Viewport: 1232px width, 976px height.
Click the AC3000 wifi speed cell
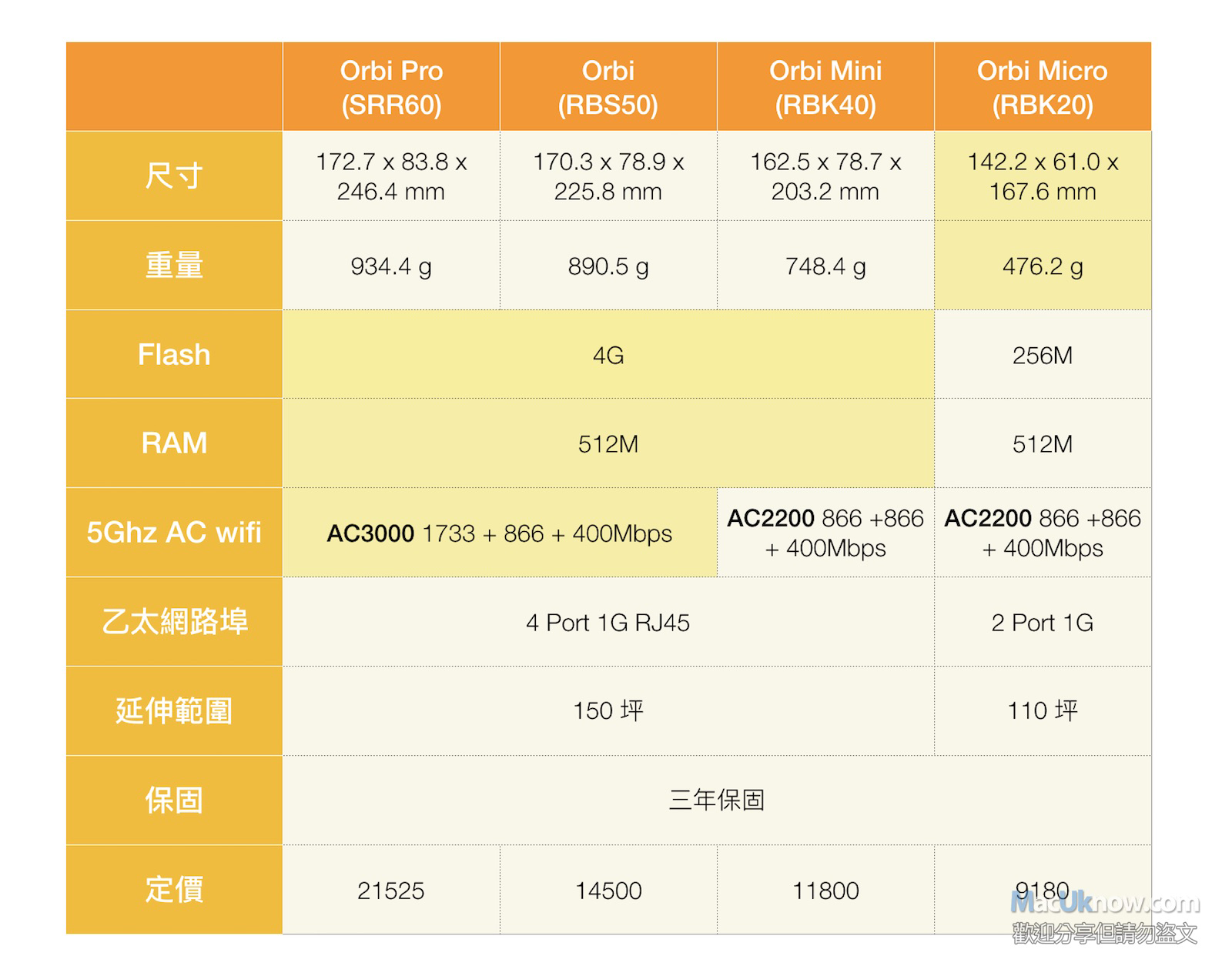500,533
